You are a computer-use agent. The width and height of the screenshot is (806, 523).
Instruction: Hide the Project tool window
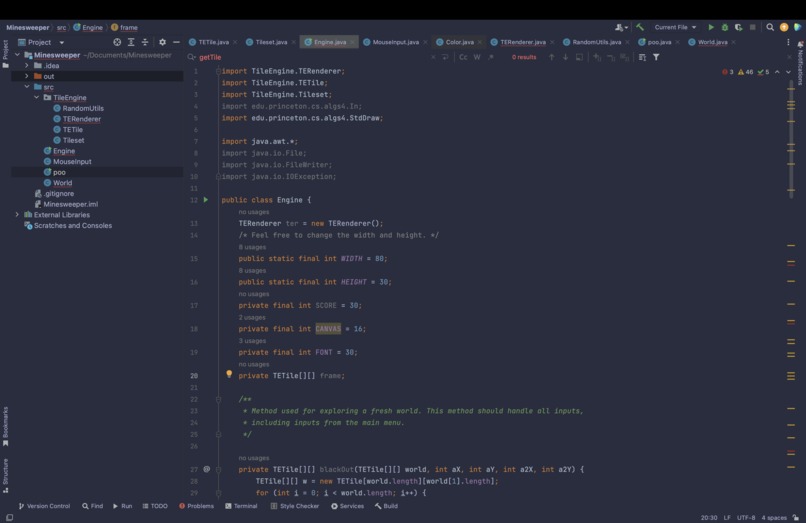[176, 42]
